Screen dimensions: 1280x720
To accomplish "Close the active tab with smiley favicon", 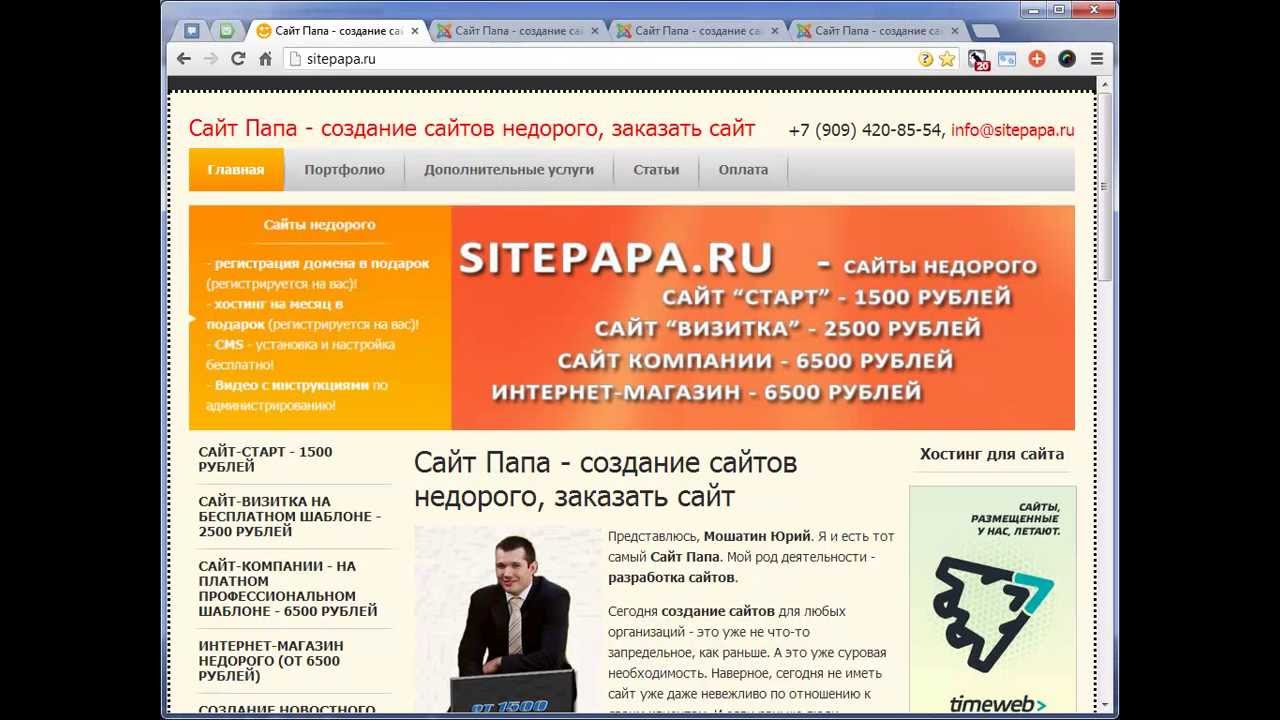I will (x=415, y=31).
